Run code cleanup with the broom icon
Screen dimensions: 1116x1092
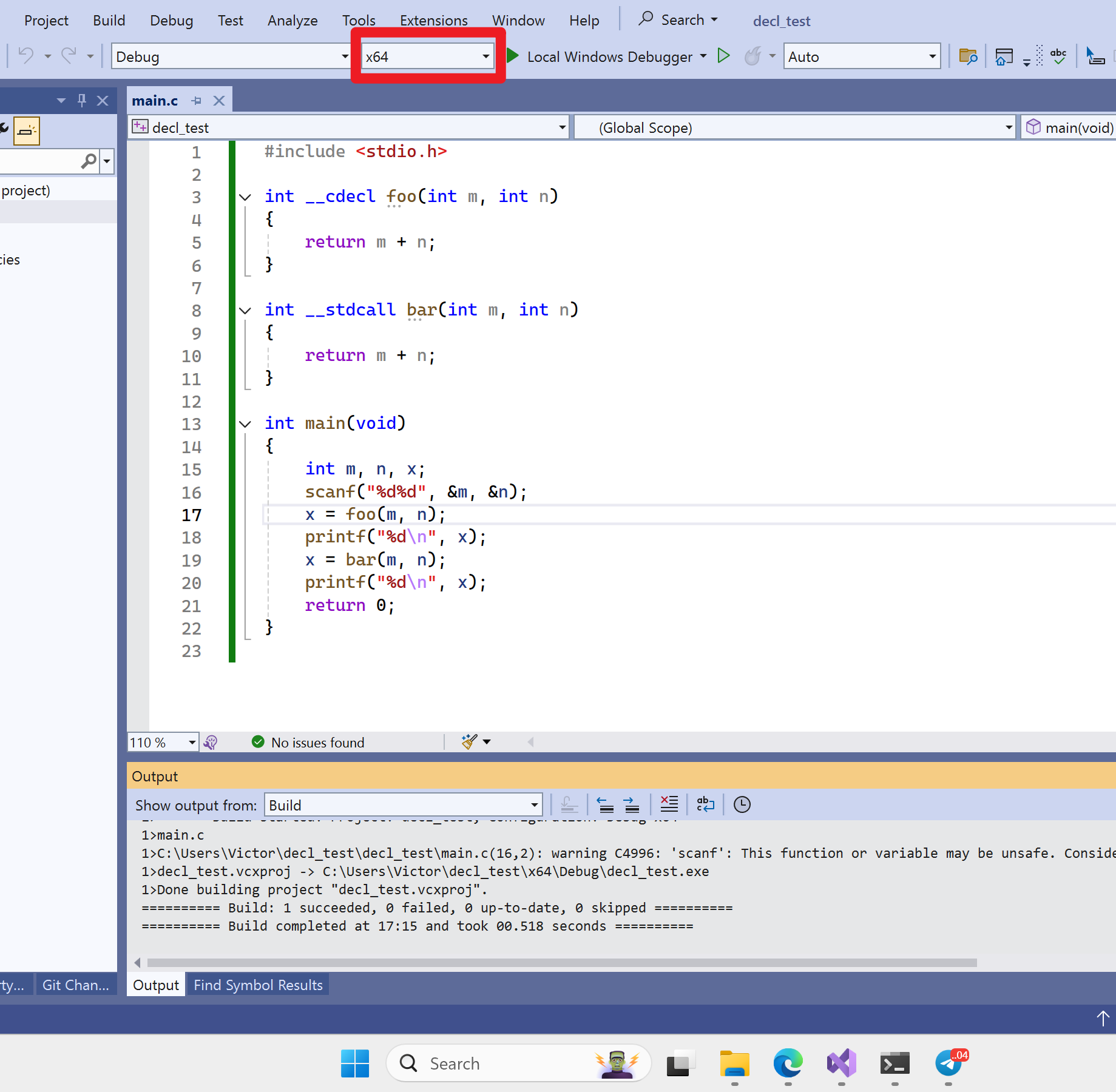click(x=469, y=742)
